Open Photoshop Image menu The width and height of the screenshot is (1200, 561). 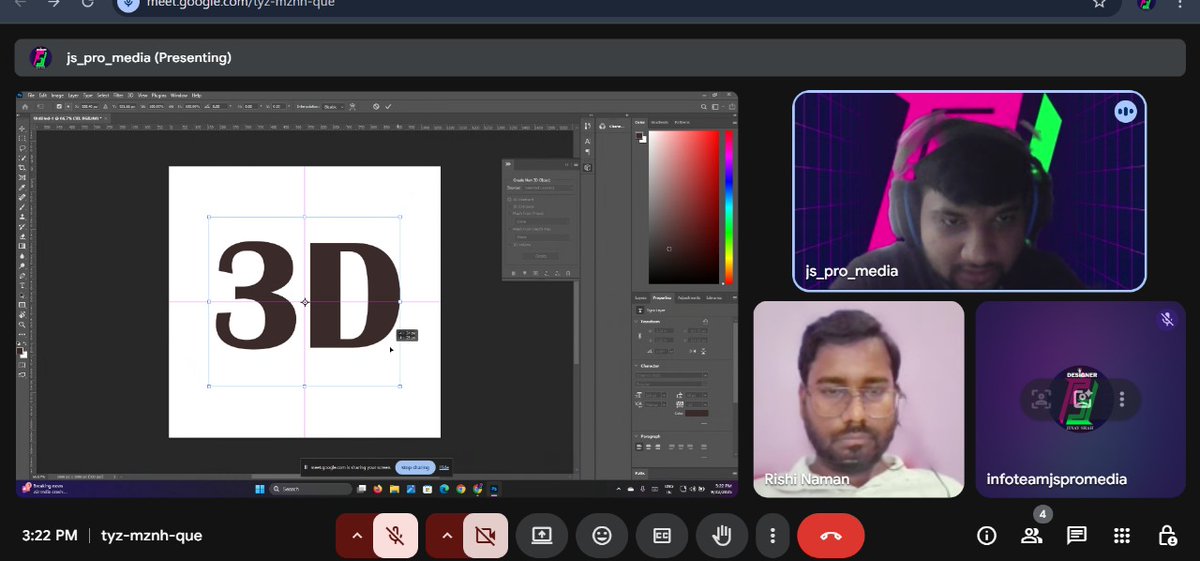57,95
